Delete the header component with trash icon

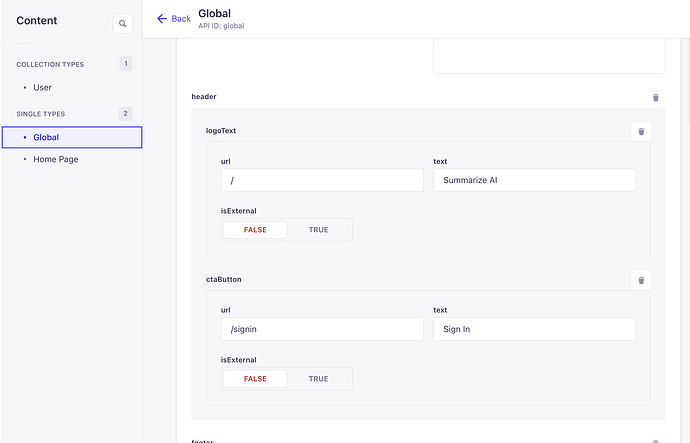click(656, 97)
